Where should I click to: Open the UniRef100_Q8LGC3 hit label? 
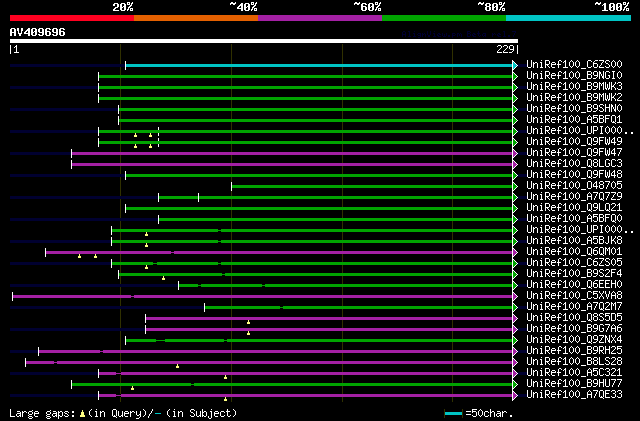coord(574,164)
